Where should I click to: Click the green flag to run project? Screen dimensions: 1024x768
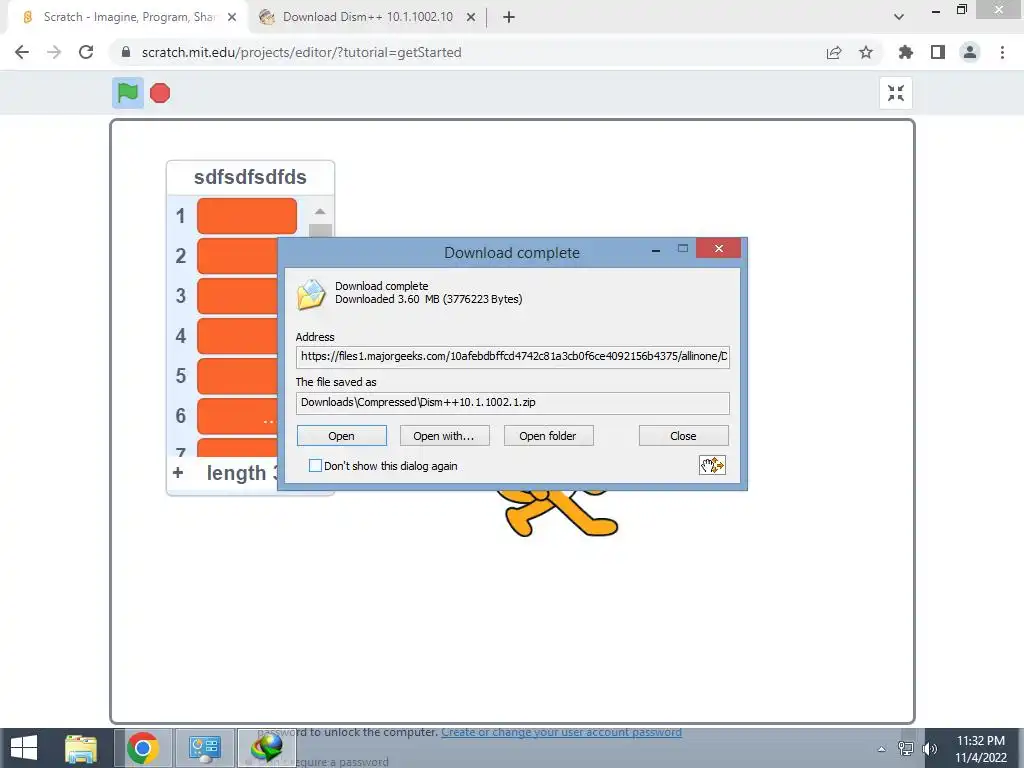[127, 93]
